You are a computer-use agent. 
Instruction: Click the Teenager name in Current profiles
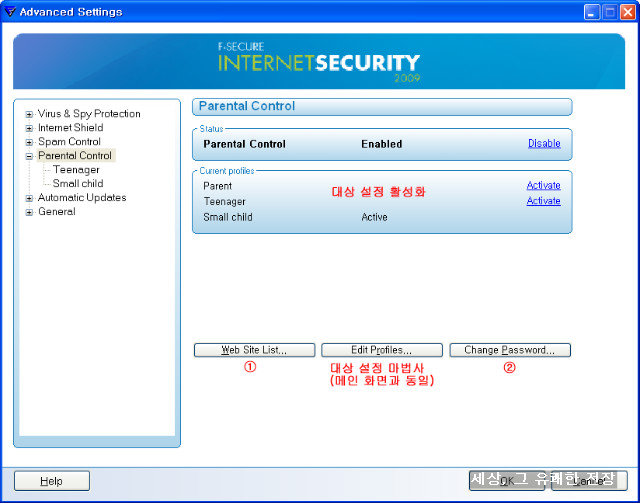click(x=224, y=202)
